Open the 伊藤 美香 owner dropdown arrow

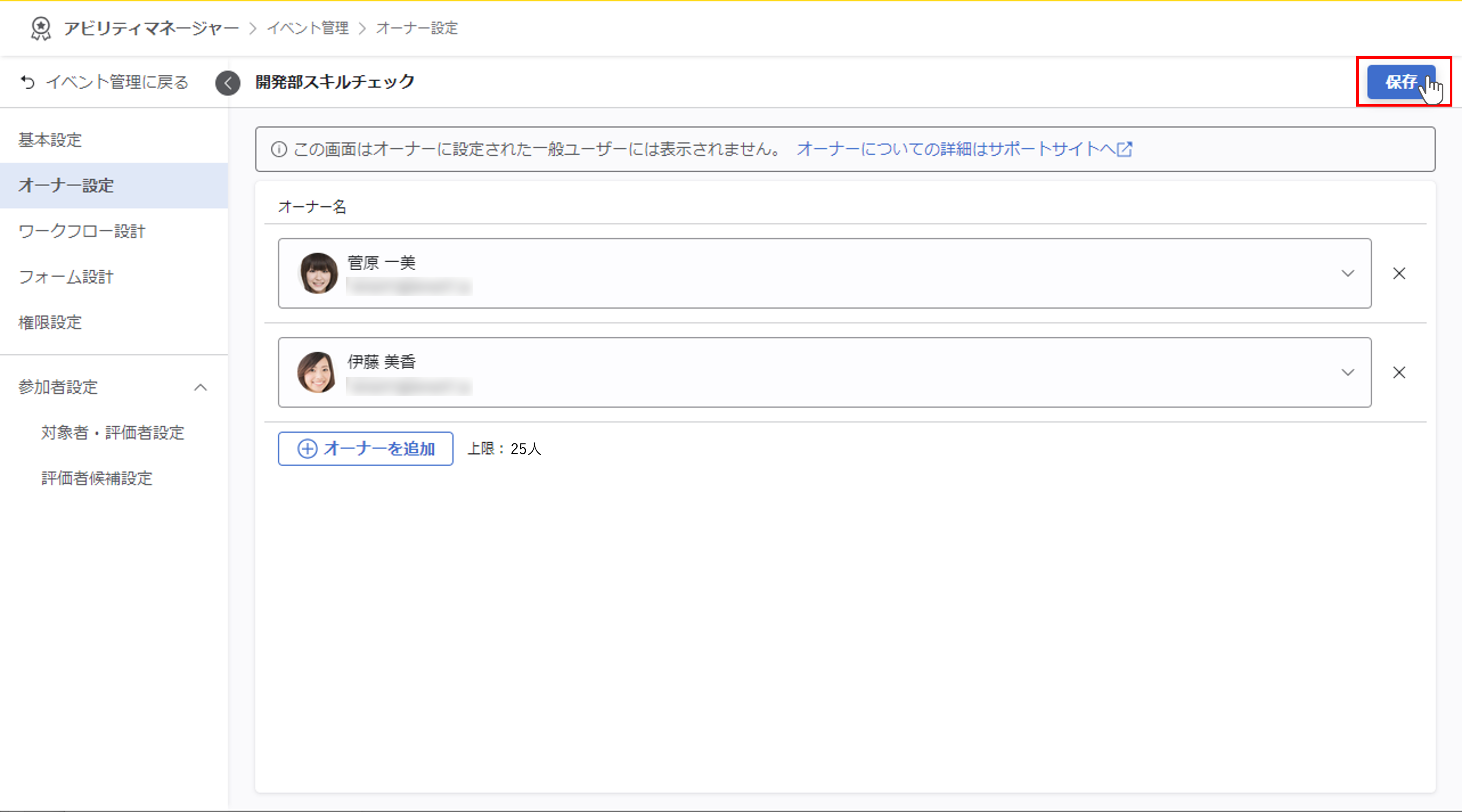coord(1348,372)
